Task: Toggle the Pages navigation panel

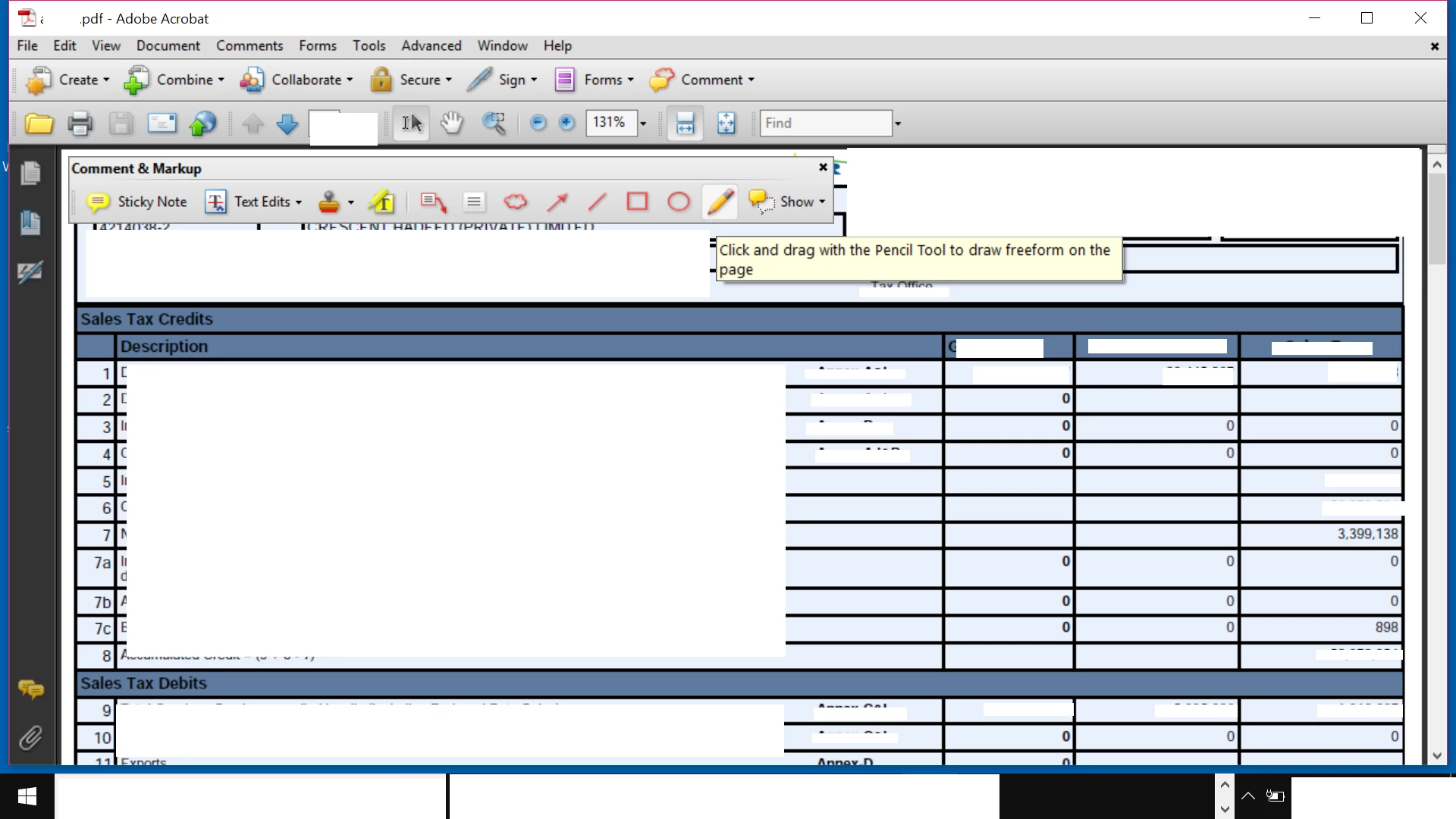Action: coord(30,174)
